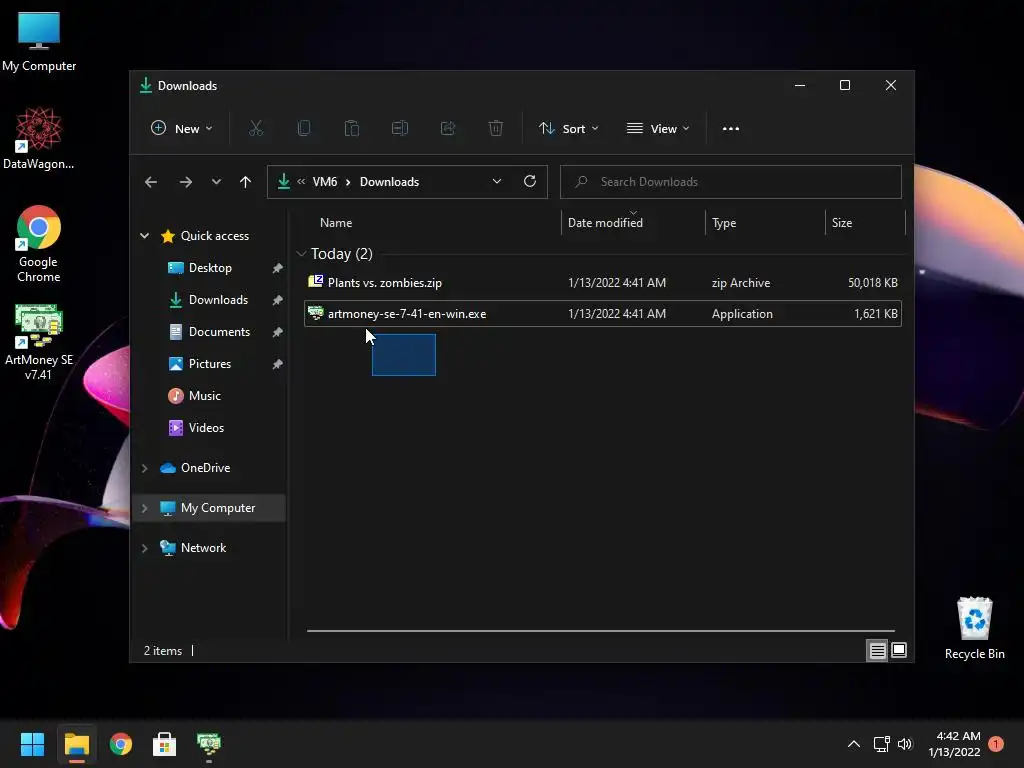
Task: Click the Search Downloads field
Action: (x=731, y=182)
